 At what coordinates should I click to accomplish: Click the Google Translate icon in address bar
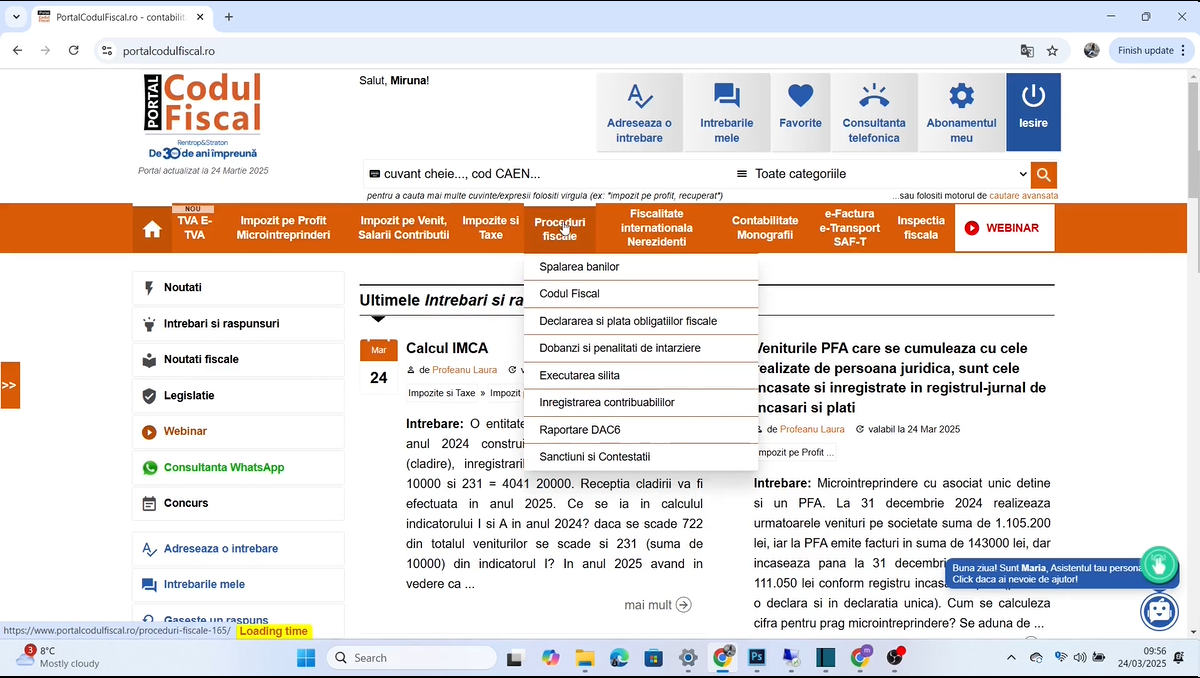click(1027, 50)
